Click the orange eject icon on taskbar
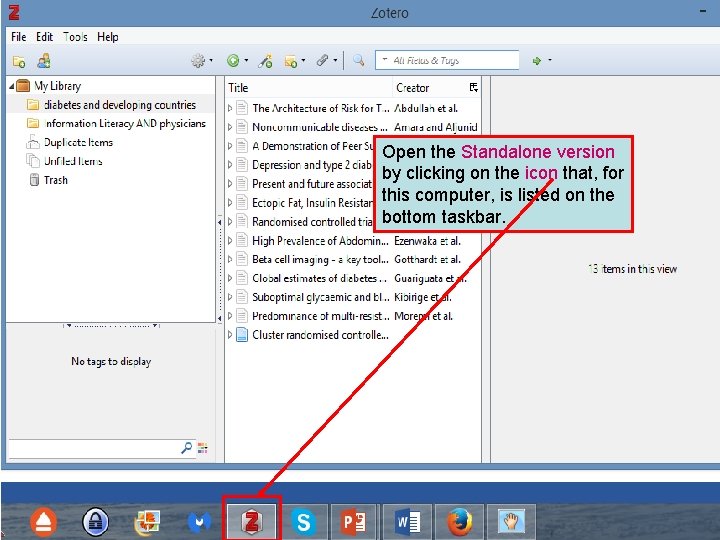 (44, 523)
